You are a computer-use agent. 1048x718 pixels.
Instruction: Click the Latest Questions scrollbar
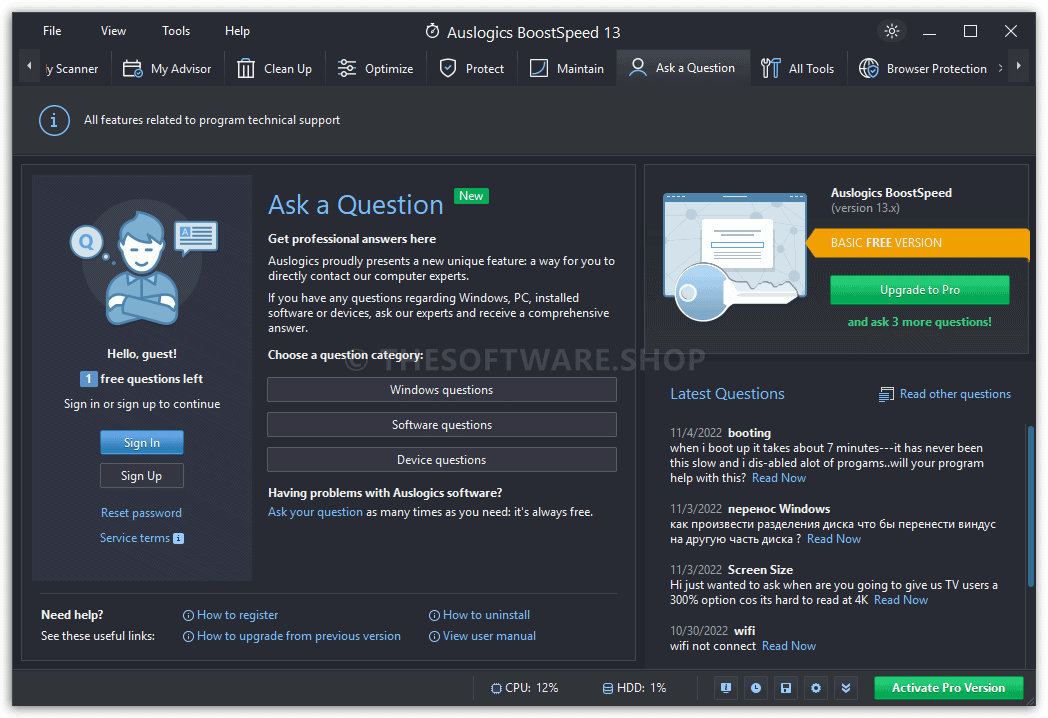point(1030,506)
